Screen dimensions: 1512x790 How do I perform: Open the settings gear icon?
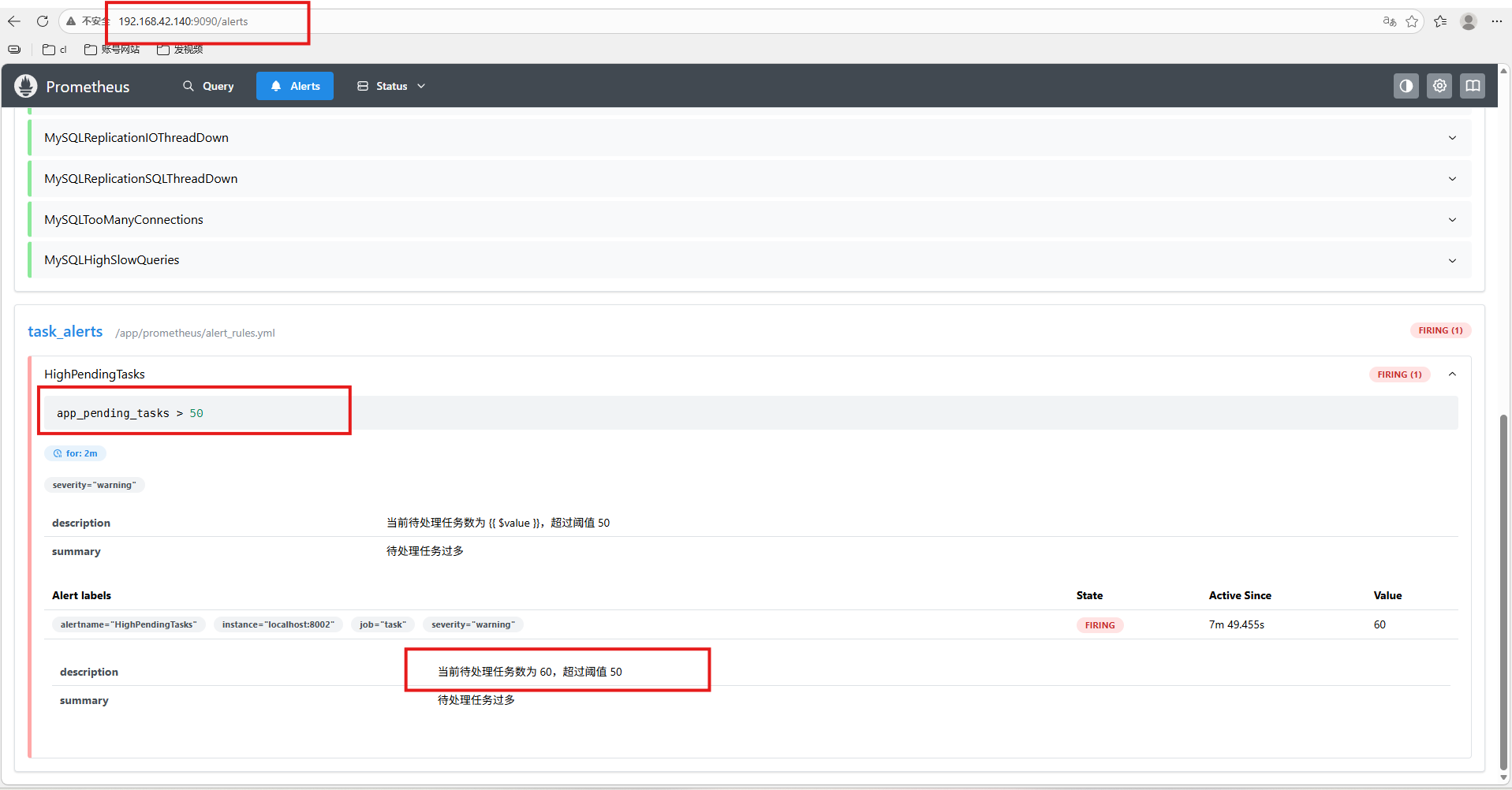(1439, 86)
